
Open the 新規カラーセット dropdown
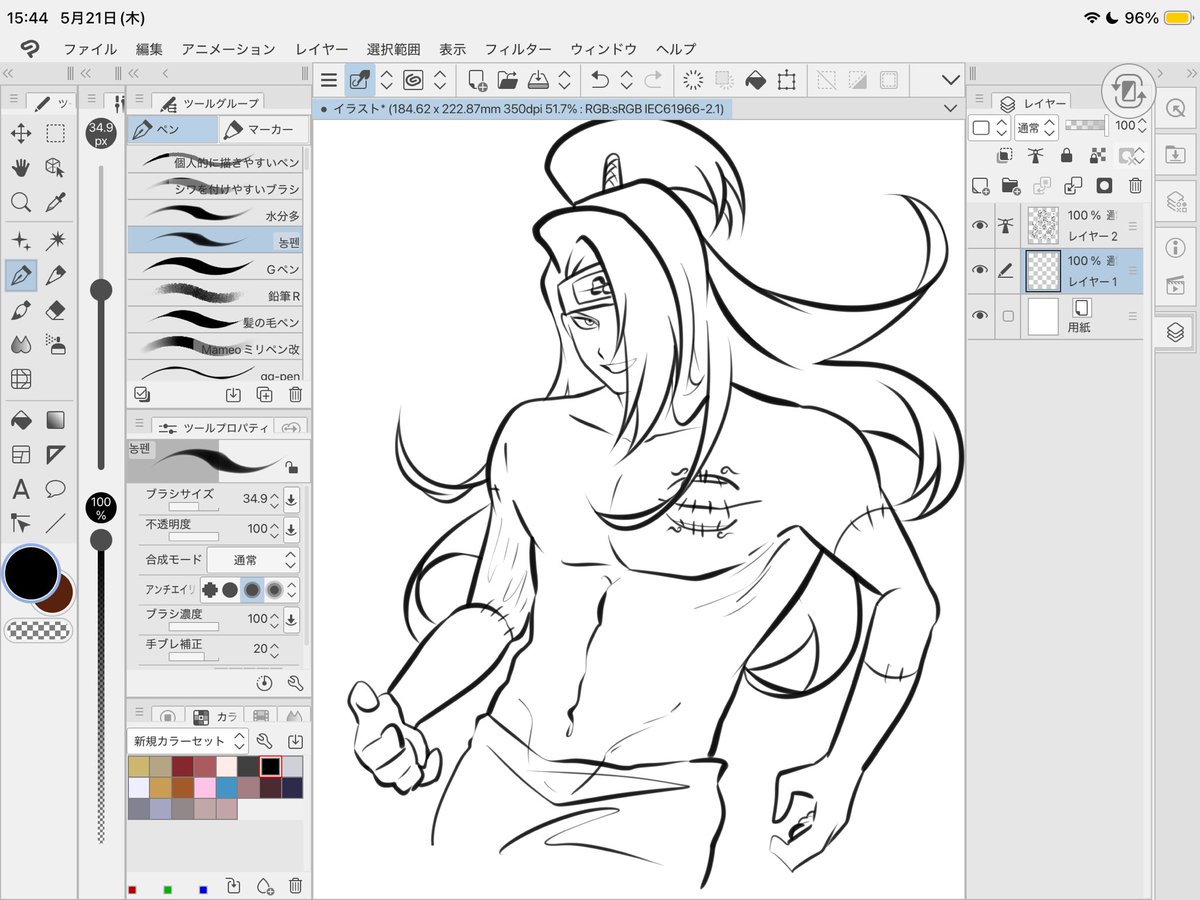click(x=188, y=741)
